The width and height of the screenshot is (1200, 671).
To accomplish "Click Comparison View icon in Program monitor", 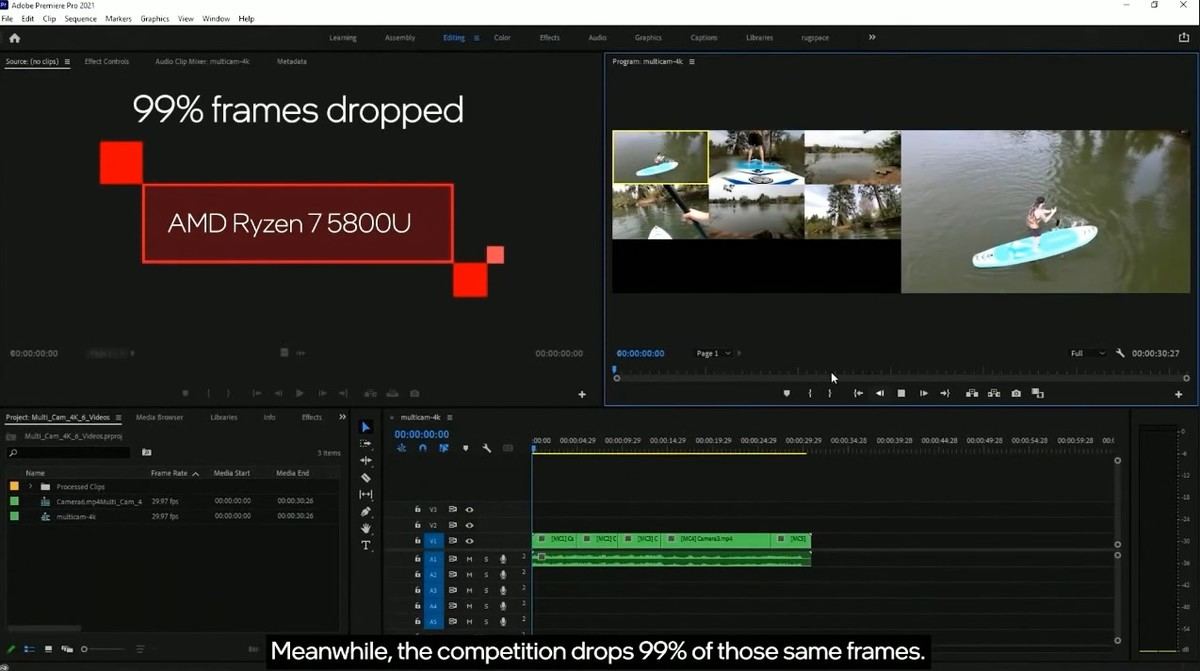I will point(1038,394).
